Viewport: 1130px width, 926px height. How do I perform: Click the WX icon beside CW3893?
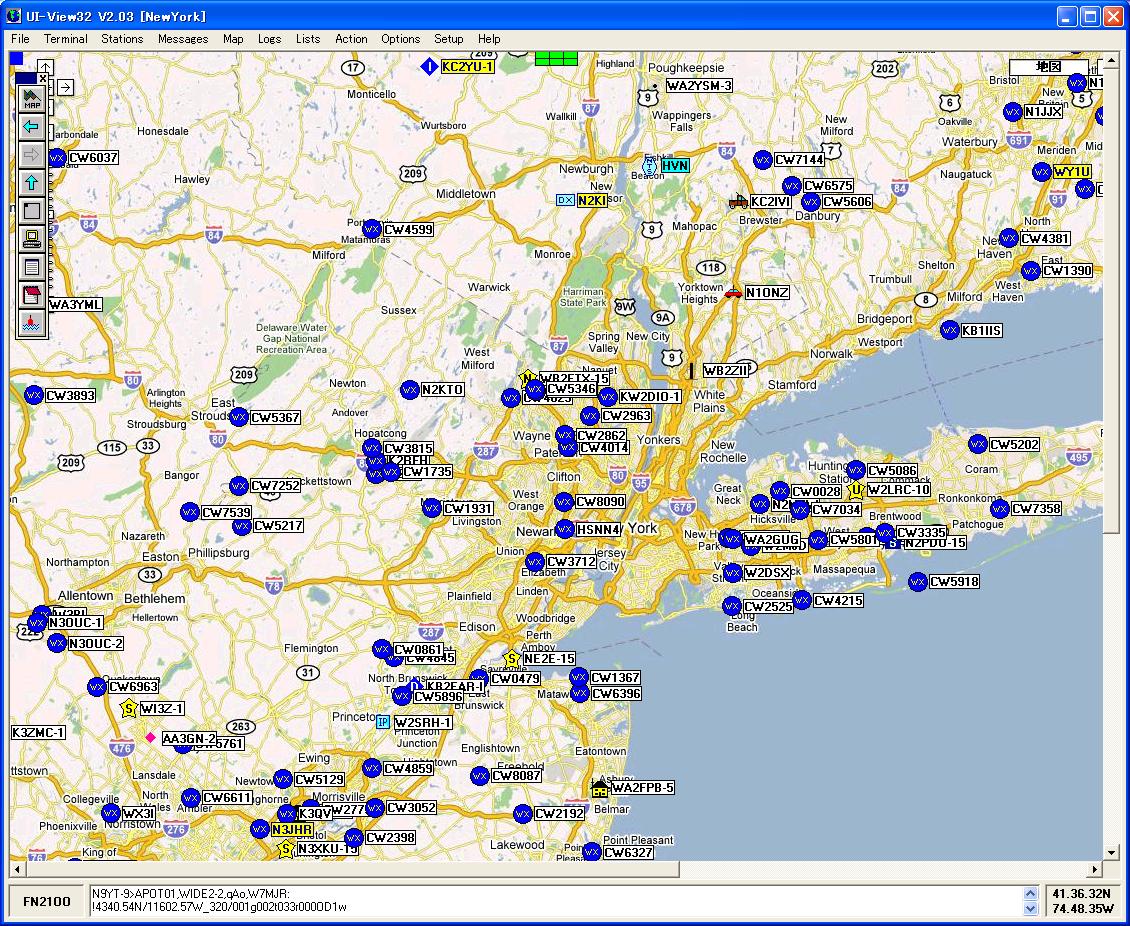[x=34, y=395]
